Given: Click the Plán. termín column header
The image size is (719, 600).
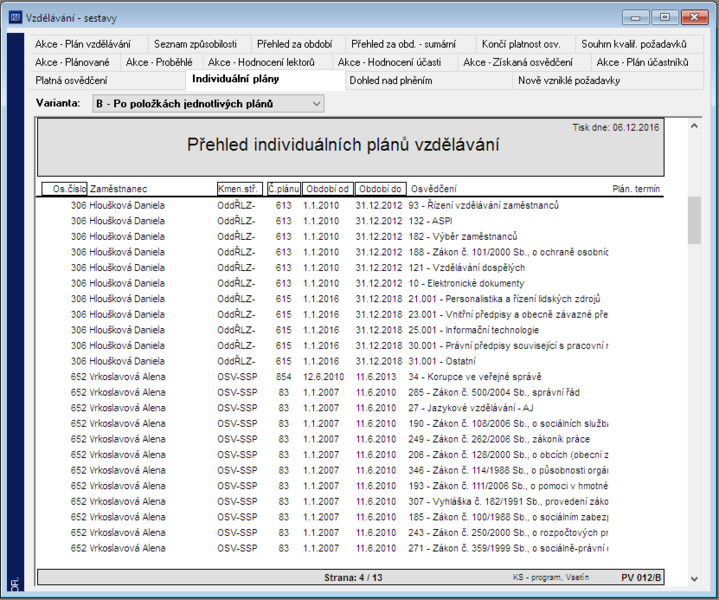Looking at the screenshot, I should pos(636,189).
